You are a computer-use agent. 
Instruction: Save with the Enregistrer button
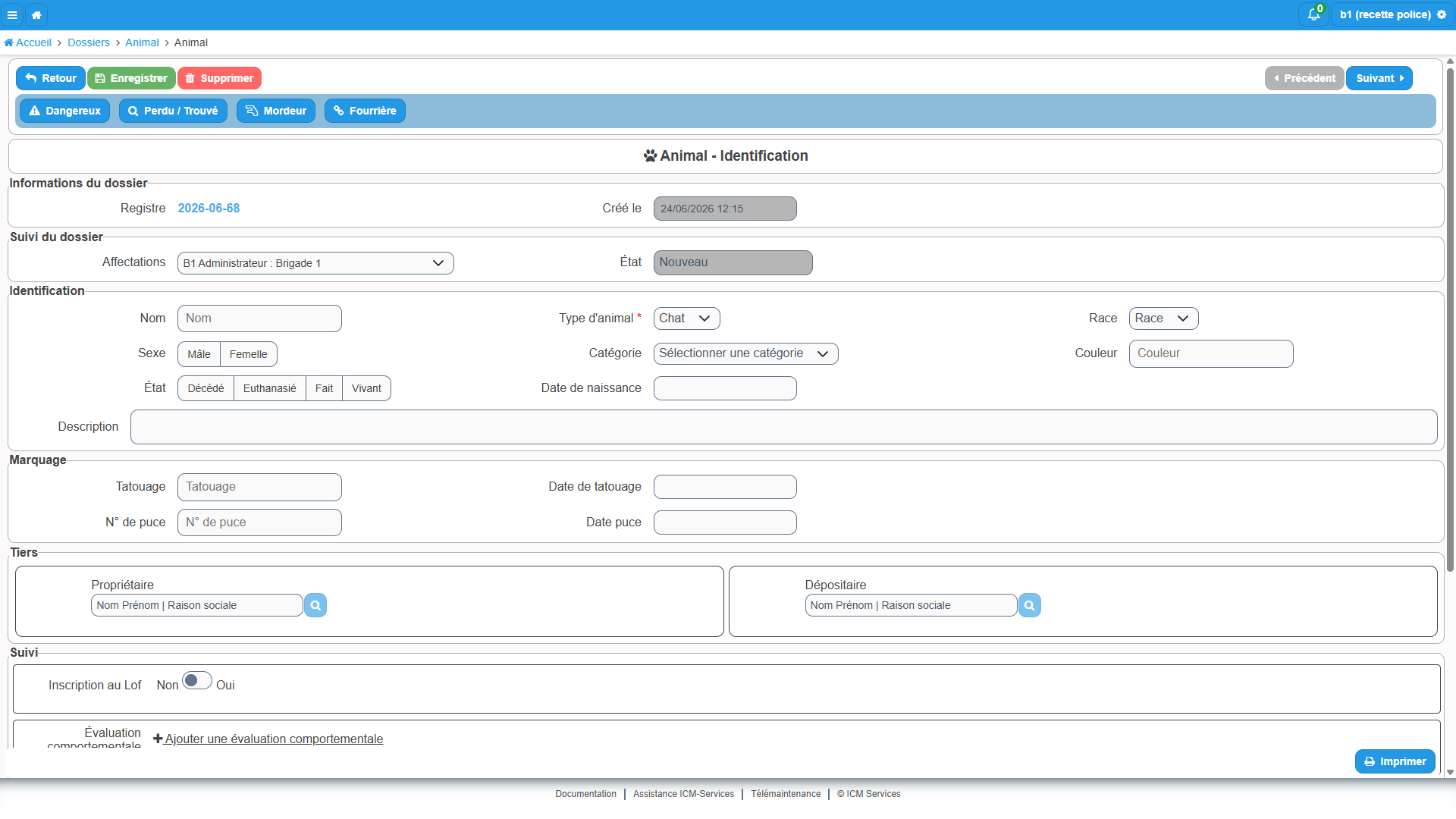[x=131, y=78]
